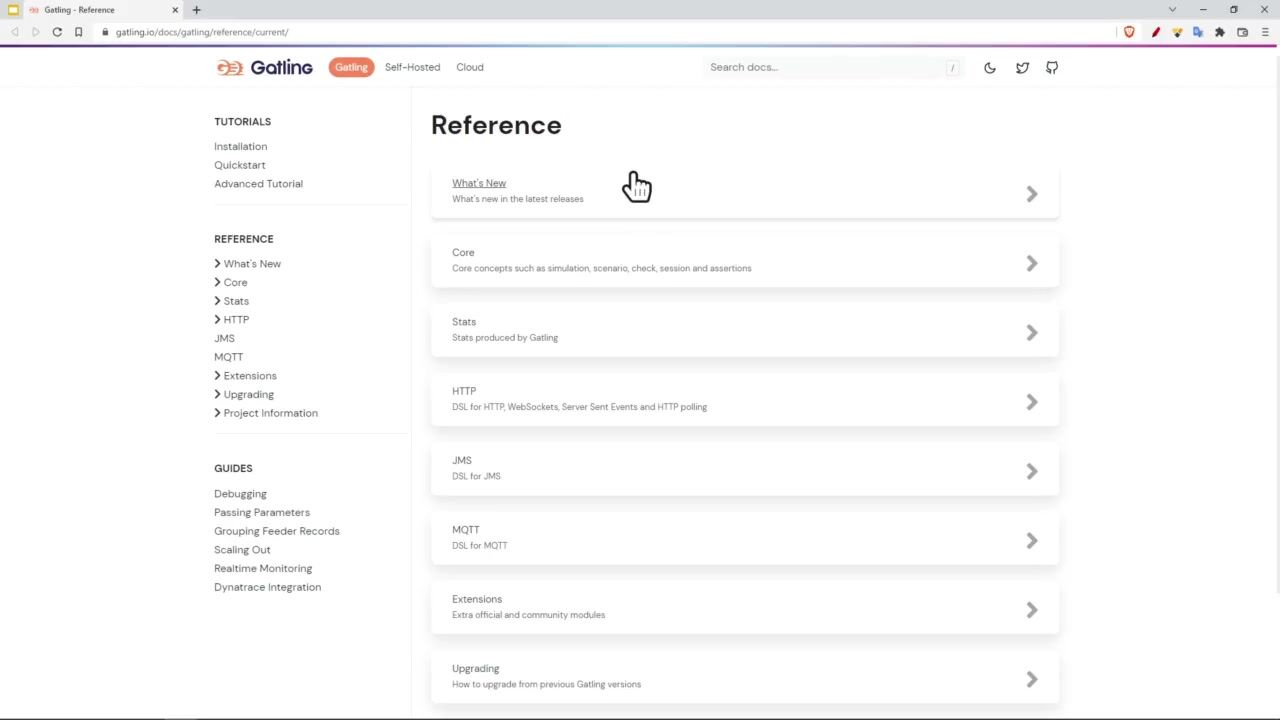Open the Stats reference card
1280x720 pixels.
tap(744, 330)
